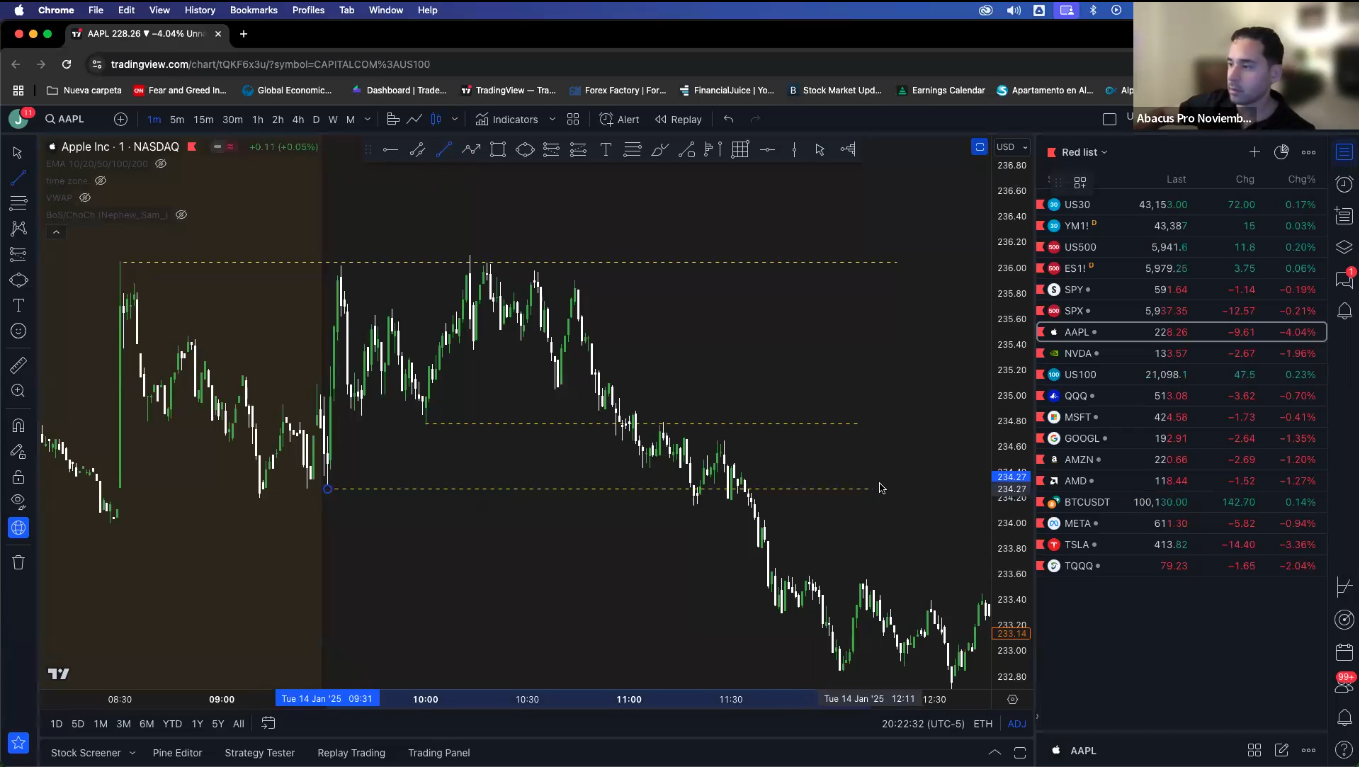Toggle magnet mode in left sidebar
1359x767 pixels.
coord(17,426)
